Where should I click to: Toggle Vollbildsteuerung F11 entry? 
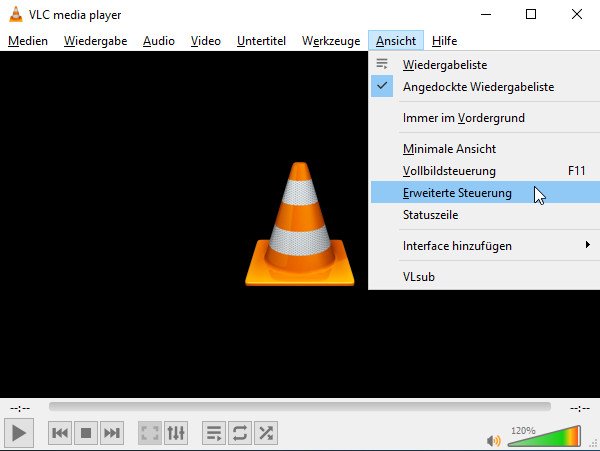pyautogui.click(x=485, y=171)
